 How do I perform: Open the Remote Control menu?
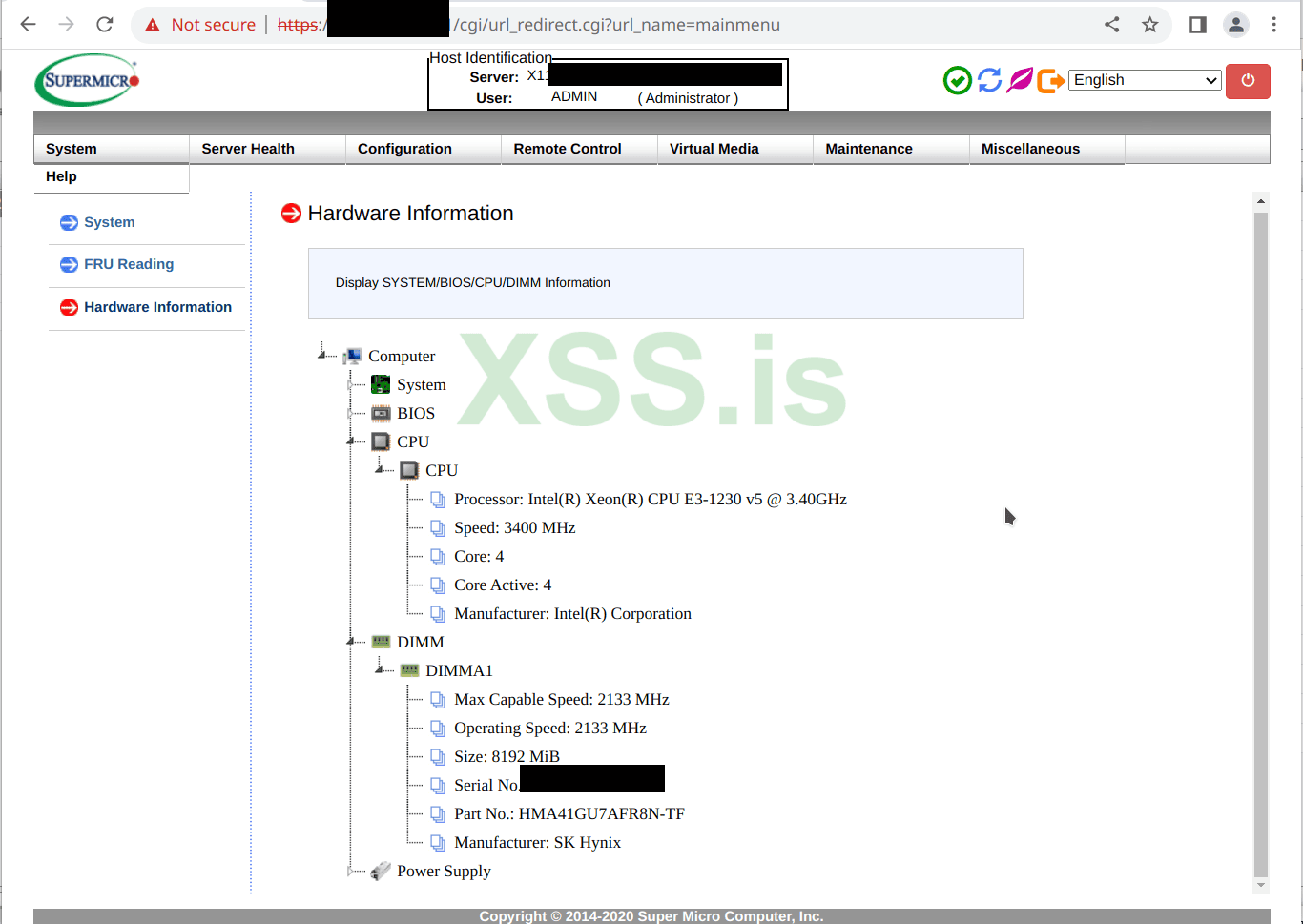click(x=568, y=148)
